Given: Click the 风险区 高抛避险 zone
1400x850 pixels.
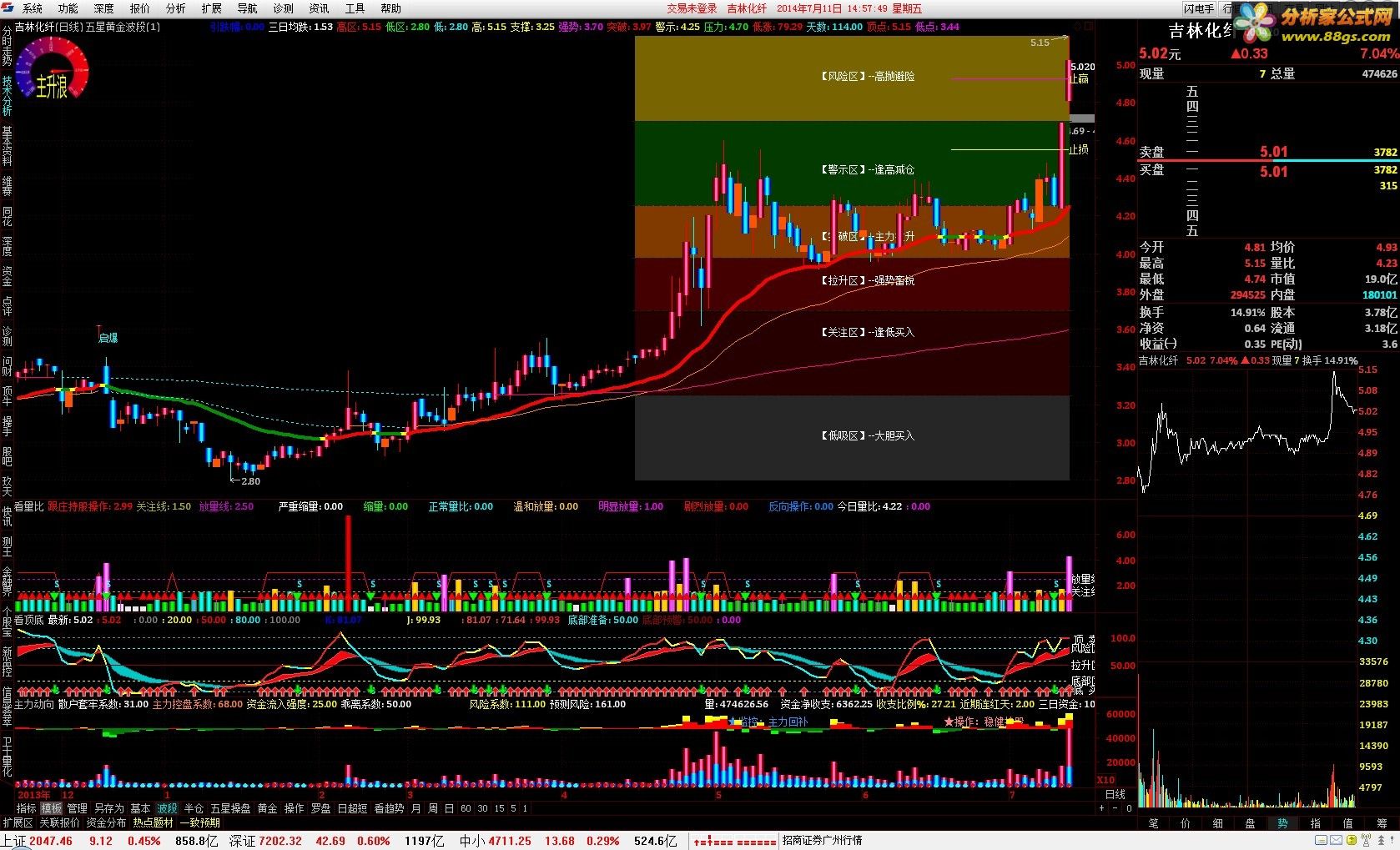Looking at the screenshot, I should coord(852,78).
